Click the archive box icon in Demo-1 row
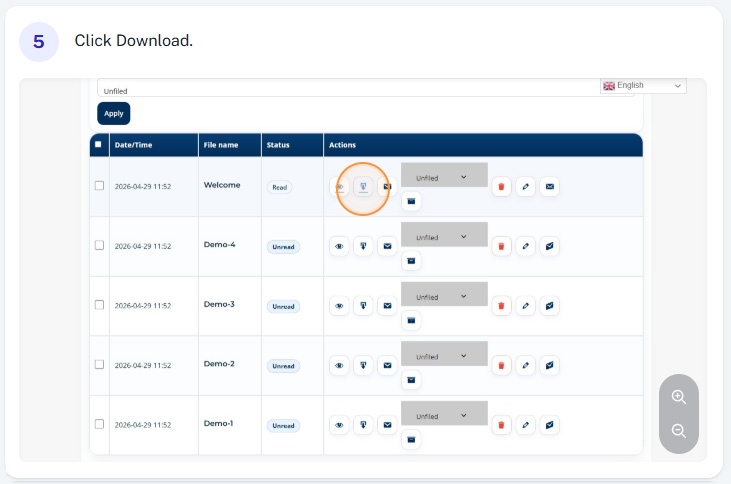The height and width of the screenshot is (484, 731). pyautogui.click(x=411, y=440)
